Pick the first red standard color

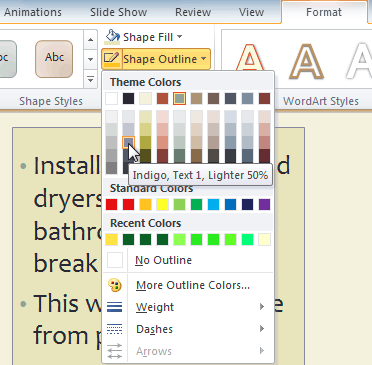[x=112, y=205]
